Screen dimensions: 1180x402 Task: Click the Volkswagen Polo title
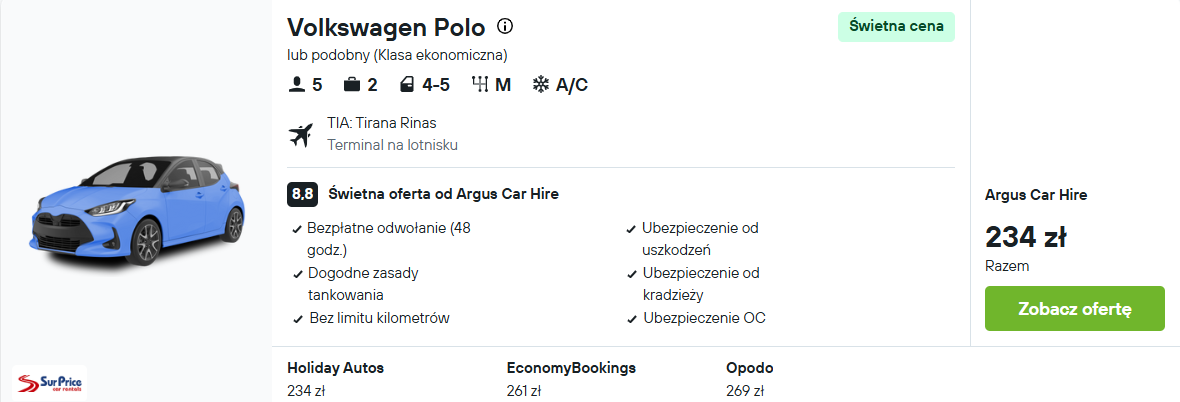point(386,27)
